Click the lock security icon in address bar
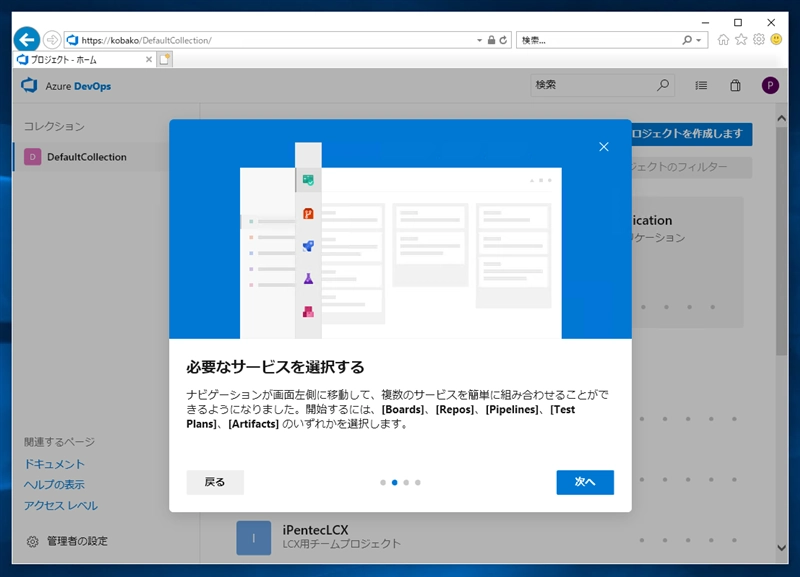Image resolution: width=800 pixels, height=577 pixels. (x=491, y=40)
